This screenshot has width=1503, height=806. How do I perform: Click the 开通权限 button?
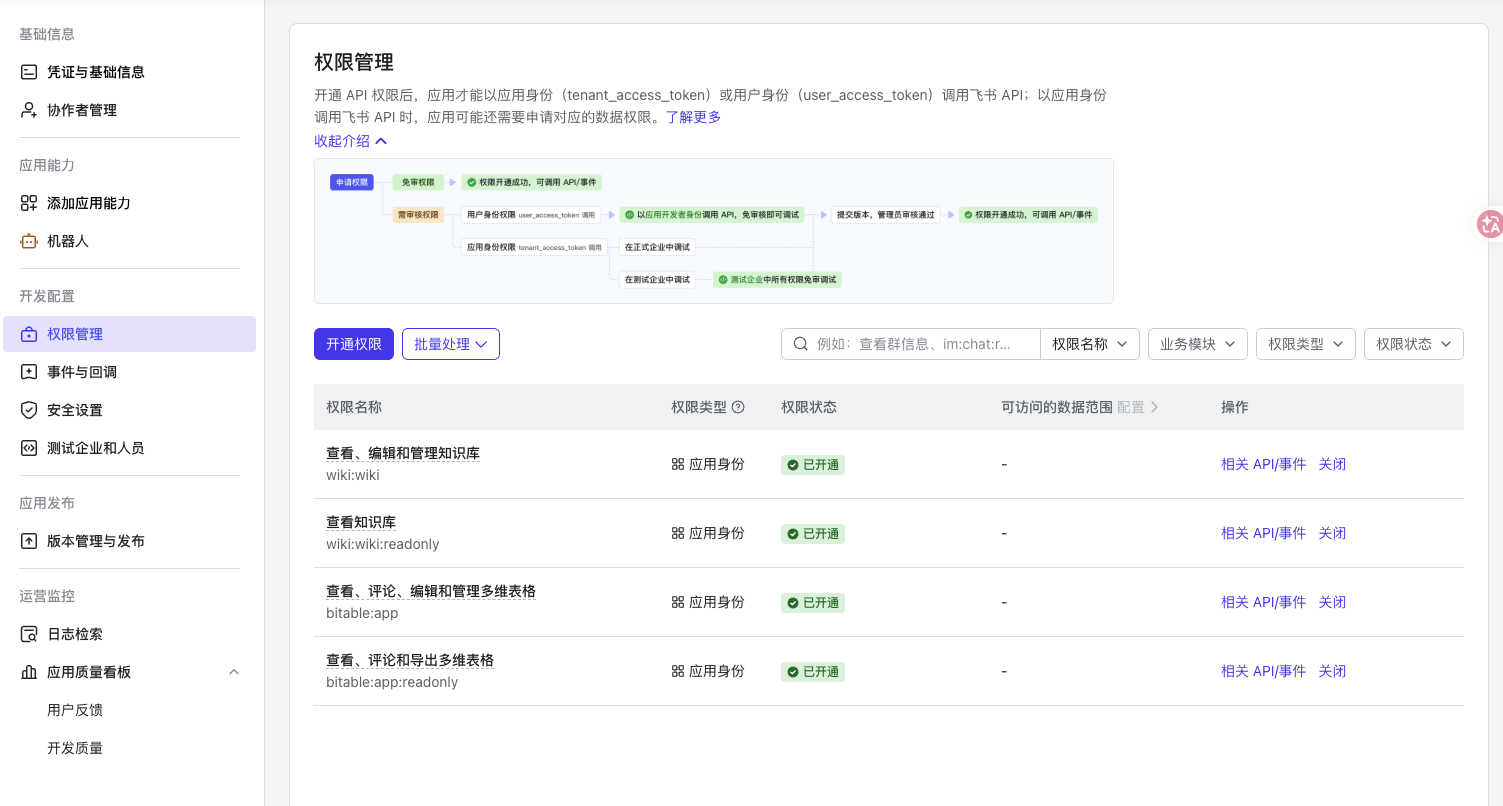[354, 344]
